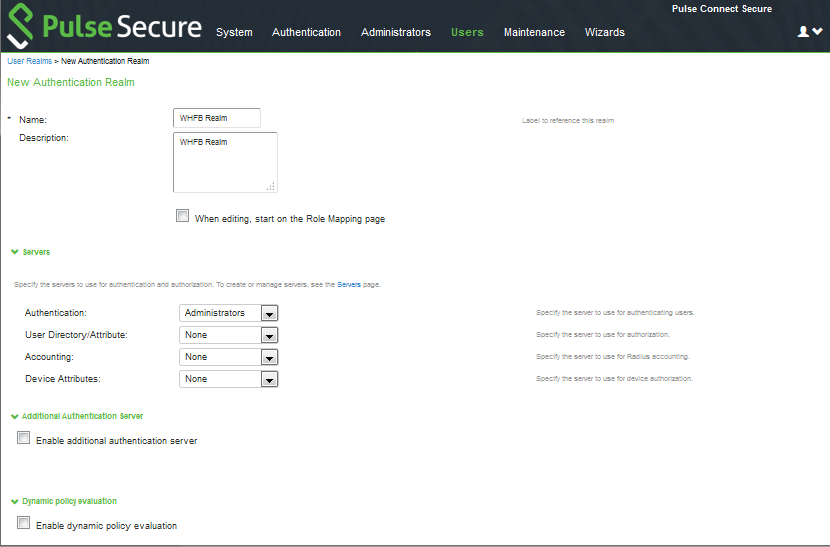Collapse the Dynamic policy evaluation section
830x547 pixels.
pyautogui.click(x=15, y=501)
